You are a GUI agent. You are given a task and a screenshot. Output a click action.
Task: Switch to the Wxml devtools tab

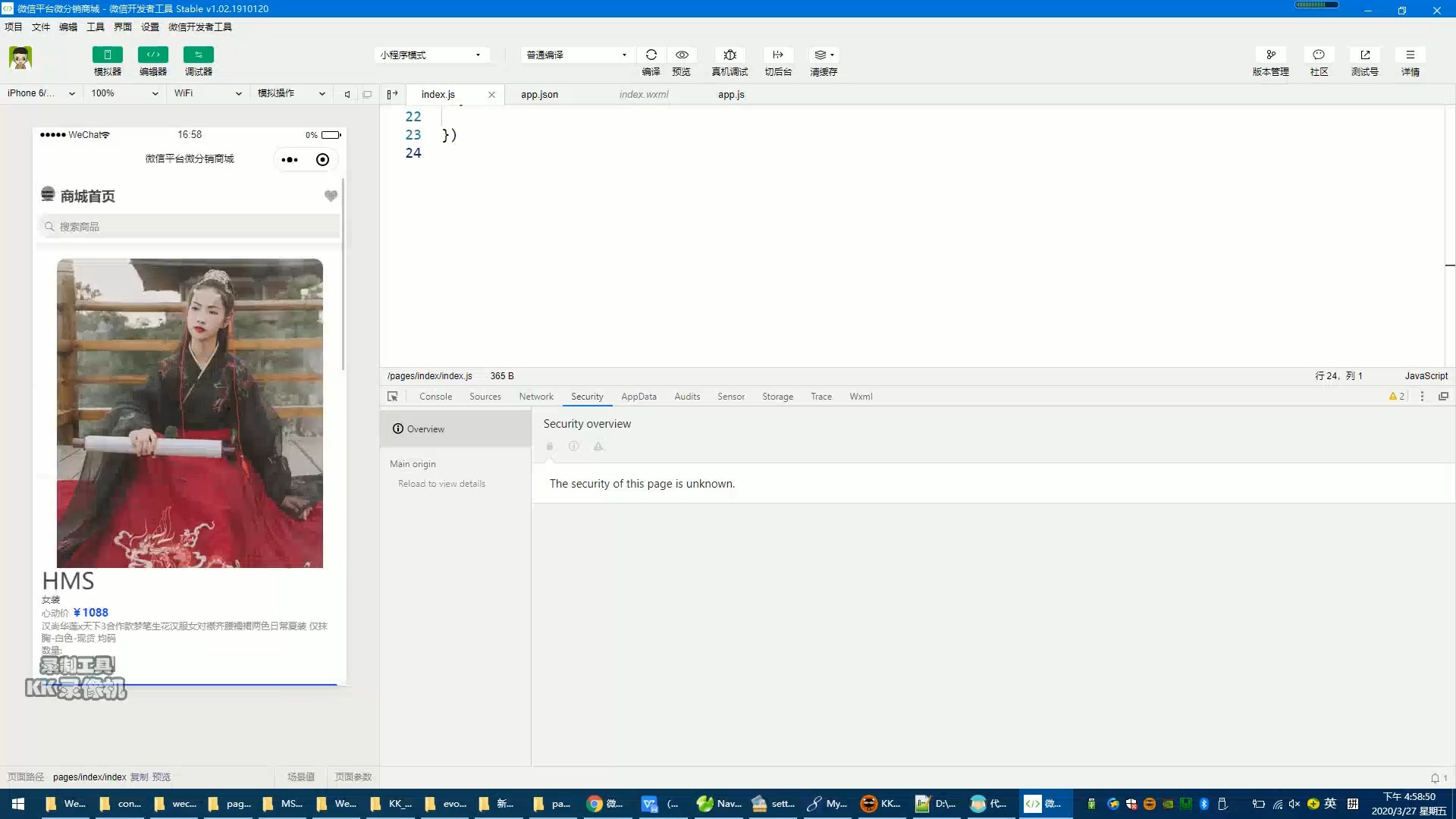tap(861, 396)
